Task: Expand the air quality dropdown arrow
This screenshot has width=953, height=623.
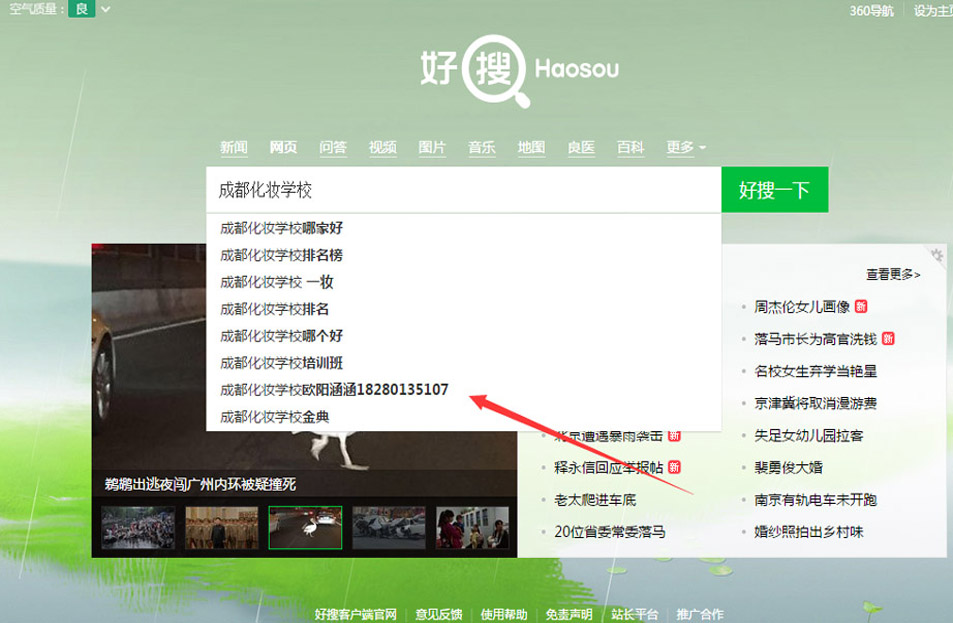Action: click(106, 10)
